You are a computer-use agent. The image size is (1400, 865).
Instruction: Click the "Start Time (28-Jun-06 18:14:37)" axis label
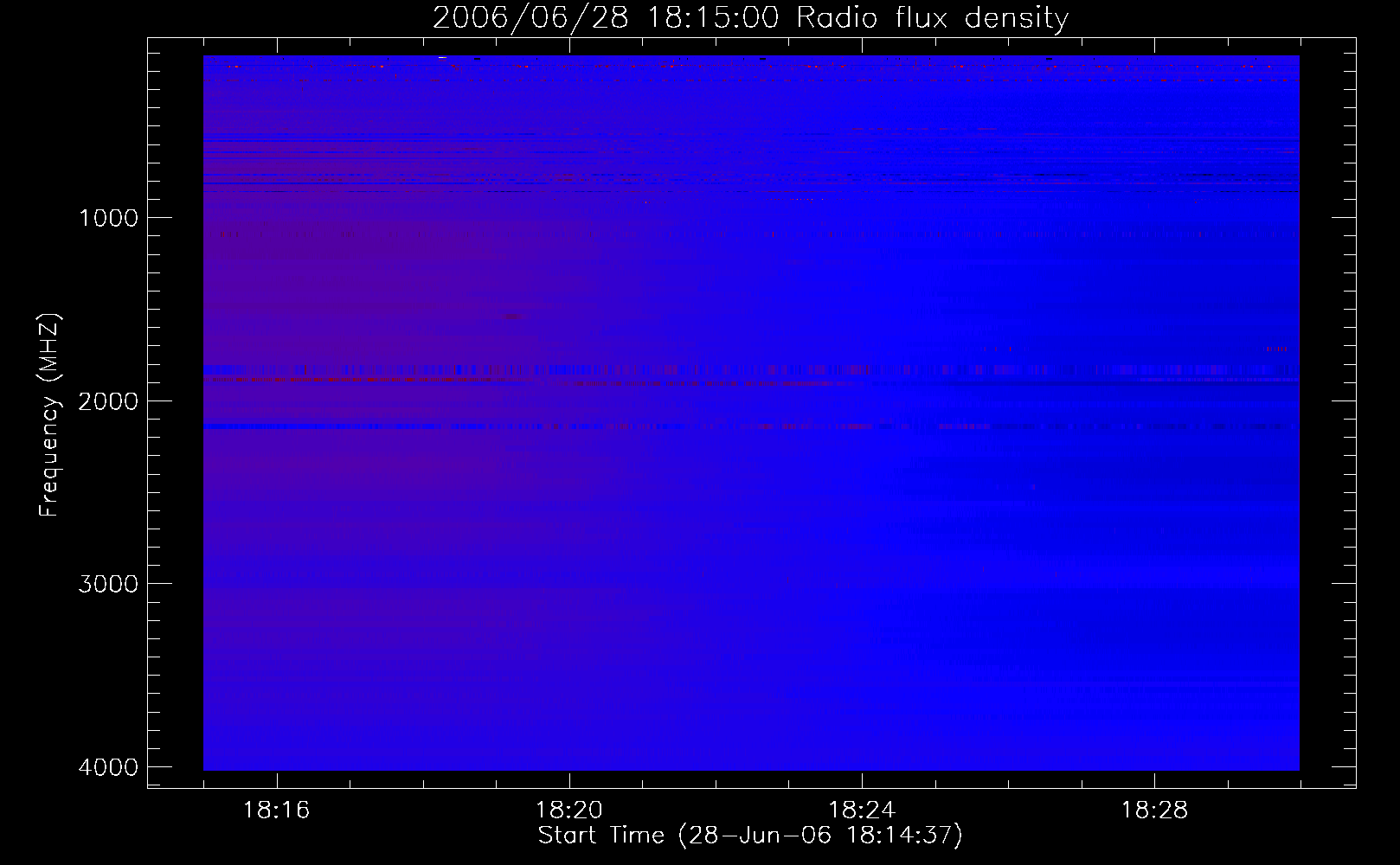750,836
